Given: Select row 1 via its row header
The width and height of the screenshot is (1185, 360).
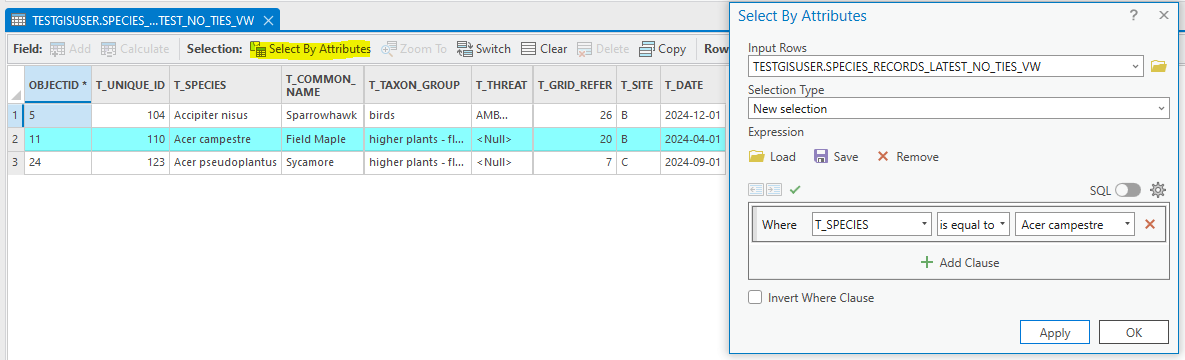Looking at the screenshot, I should coord(16,116).
